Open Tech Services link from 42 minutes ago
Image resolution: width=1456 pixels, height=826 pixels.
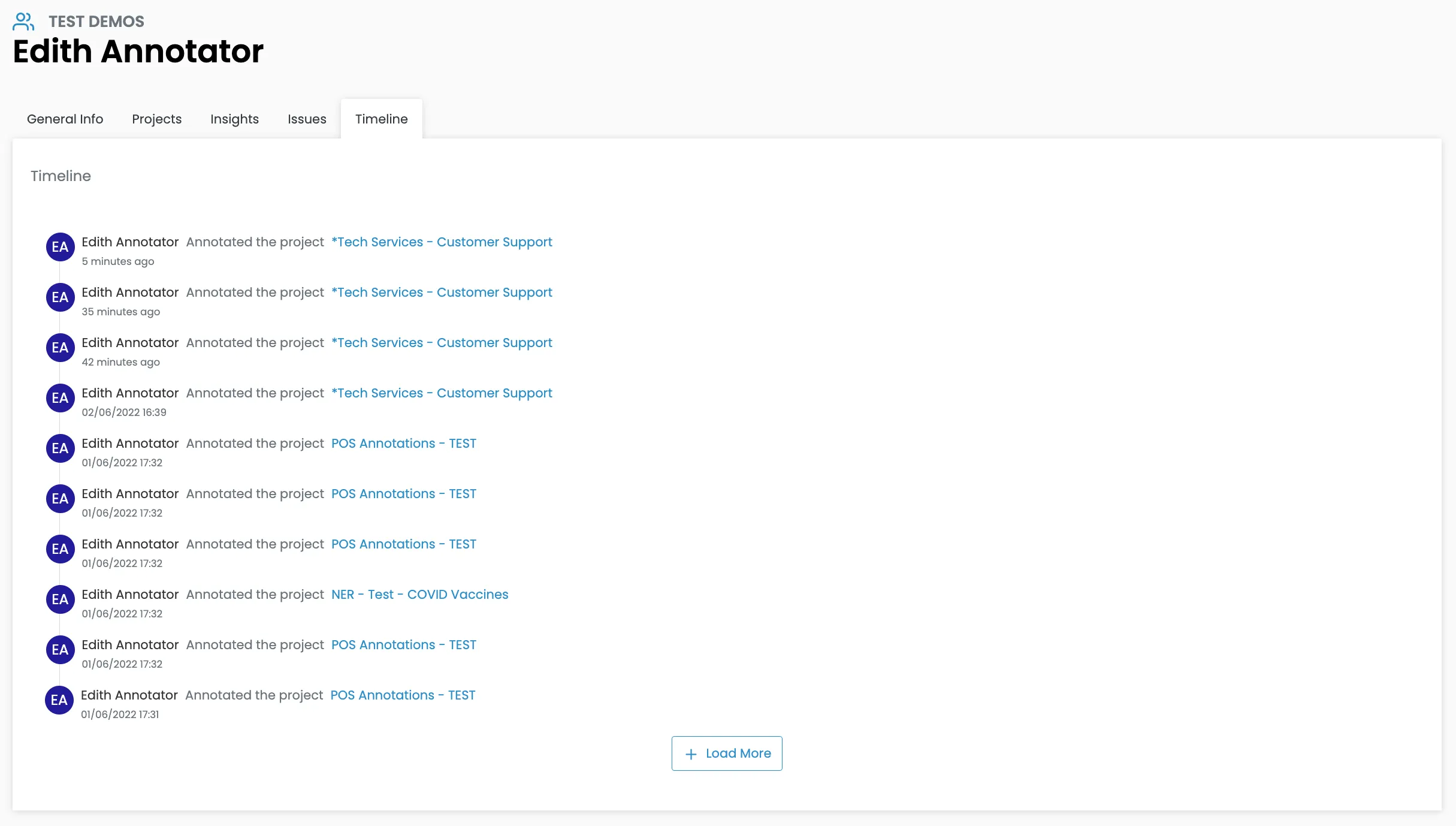click(442, 343)
